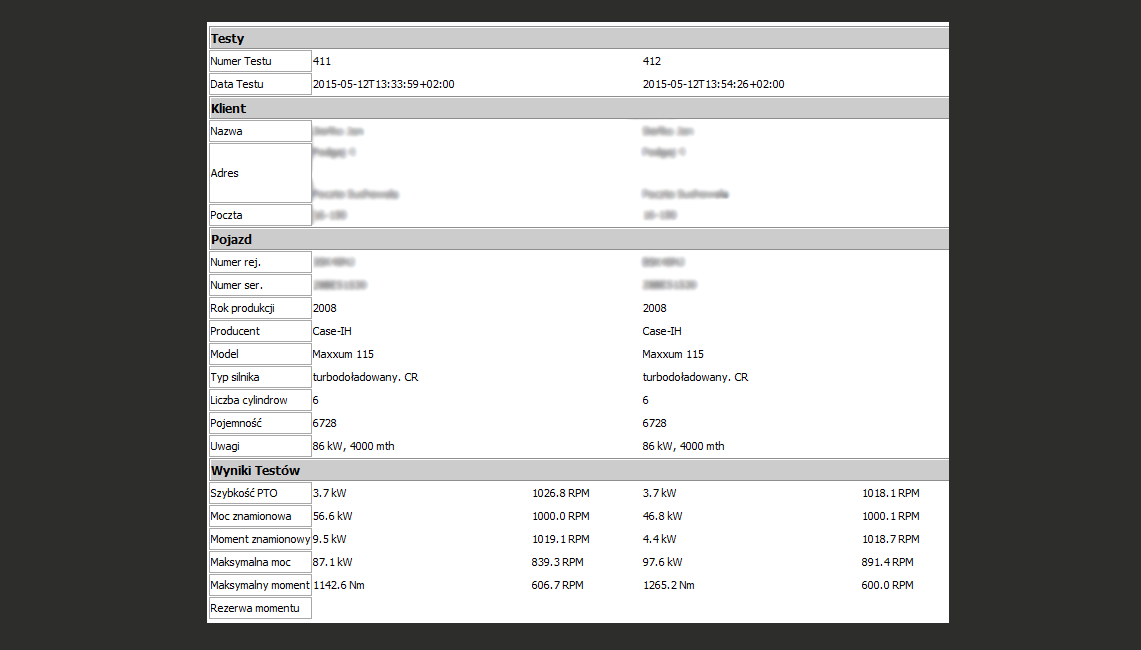This screenshot has width=1141, height=650.
Task: Click Maxxum 115 in test 412 column
Action: [x=673, y=354]
